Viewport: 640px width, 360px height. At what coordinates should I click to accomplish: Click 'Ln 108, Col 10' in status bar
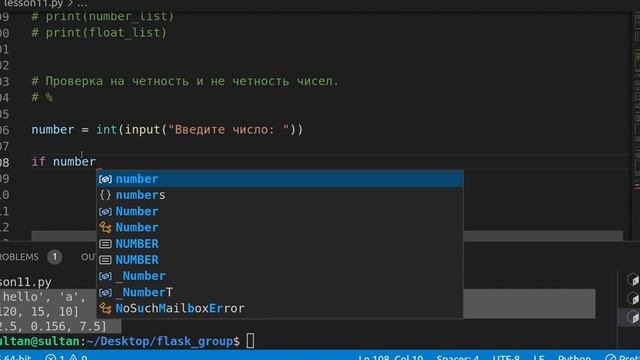click(x=391, y=358)
